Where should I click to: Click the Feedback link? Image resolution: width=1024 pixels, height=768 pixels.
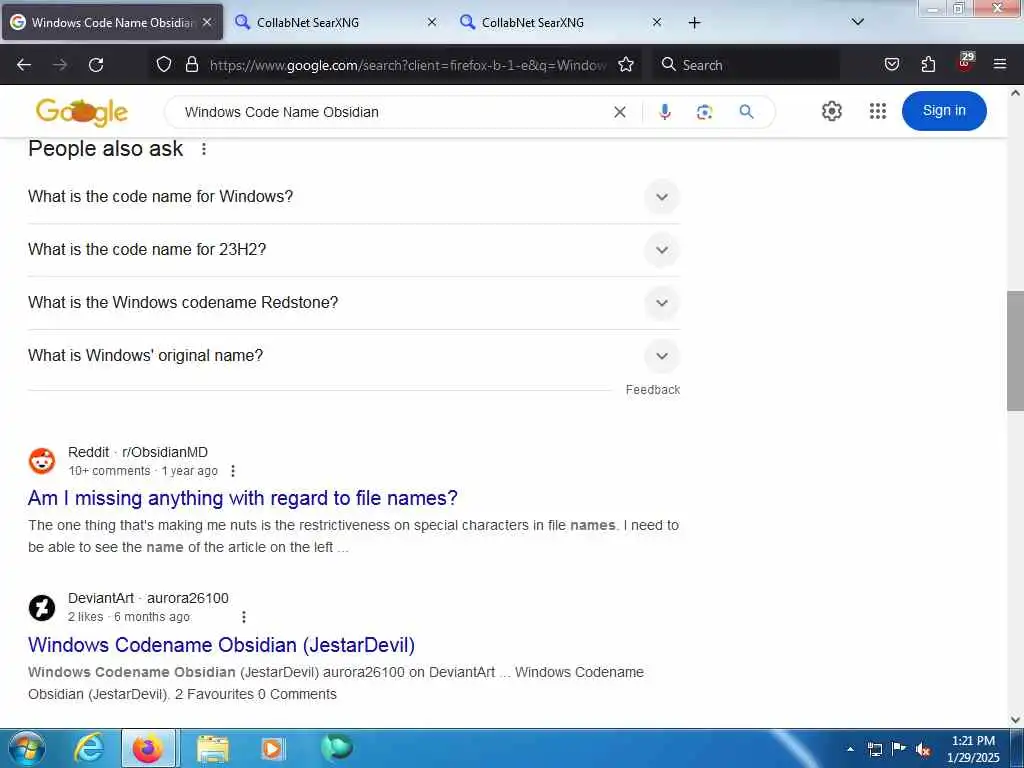tap(652, 390)
